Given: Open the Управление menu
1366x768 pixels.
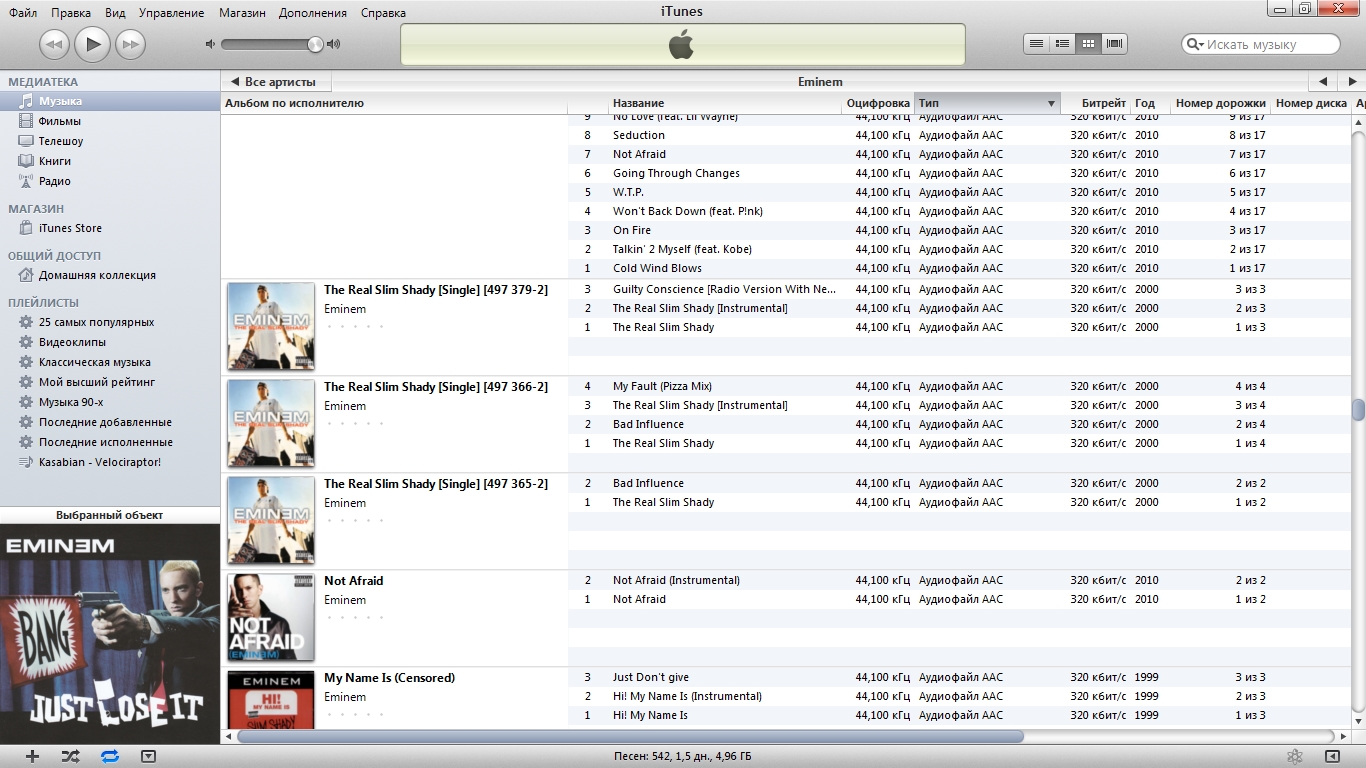Looking at the screenshot, I should pyautogui.click(x=172, y=13).
